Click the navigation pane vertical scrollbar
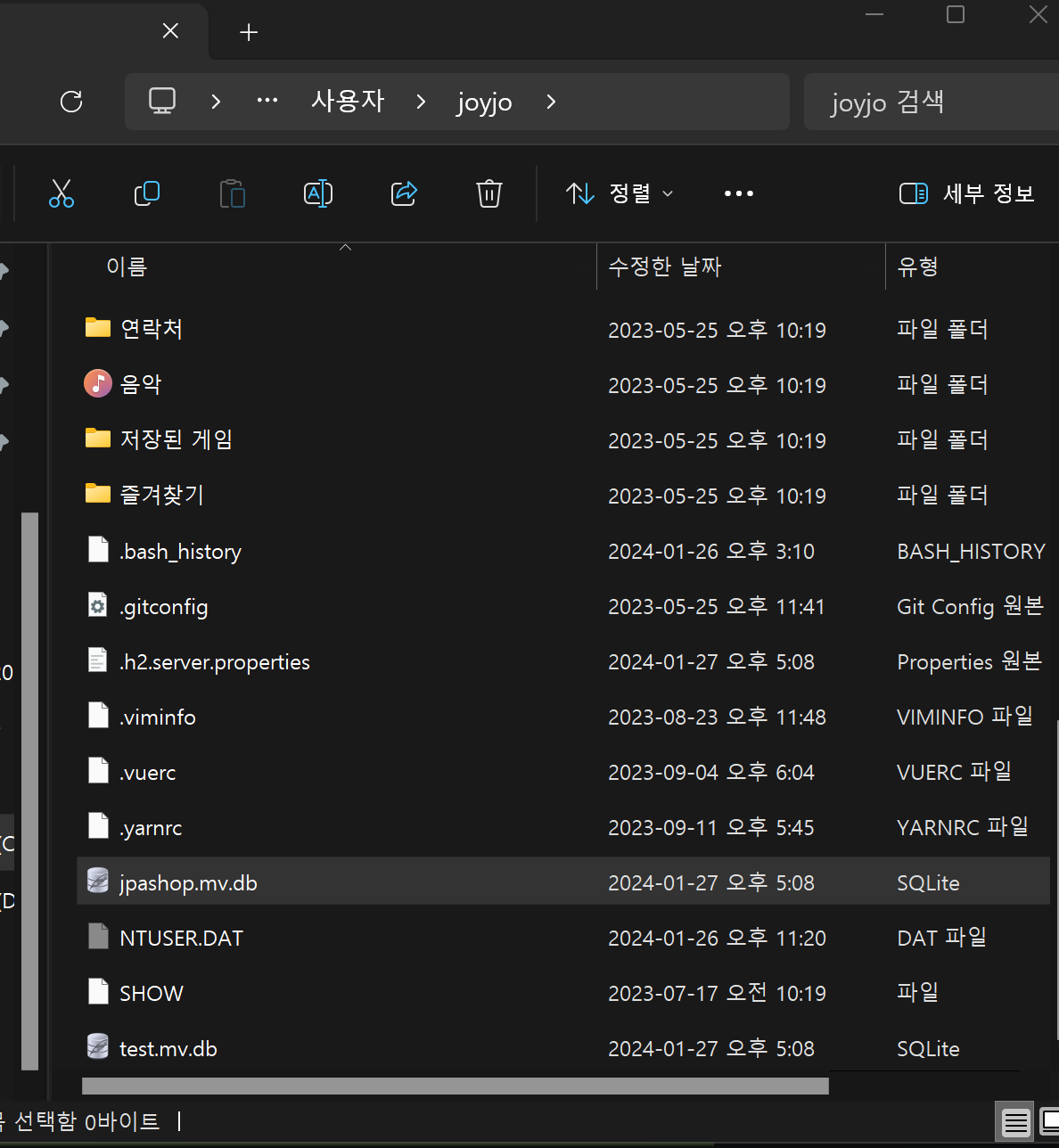The height and width of the screenshot is (1148, 1059). coord(30,791)
